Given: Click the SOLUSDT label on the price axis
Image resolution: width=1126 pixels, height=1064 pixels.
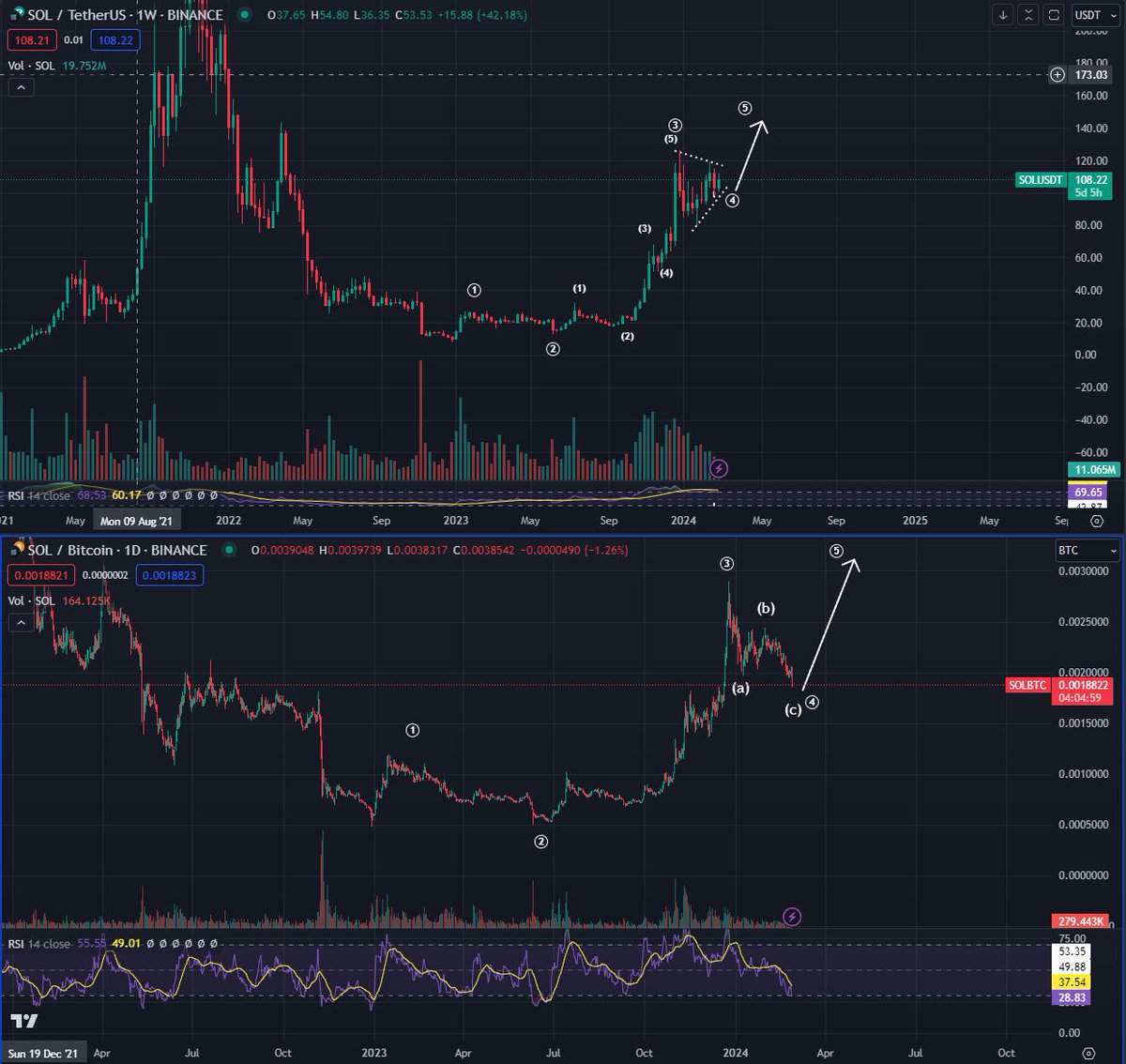Looking at the screenshot, I should point(1040,180).
